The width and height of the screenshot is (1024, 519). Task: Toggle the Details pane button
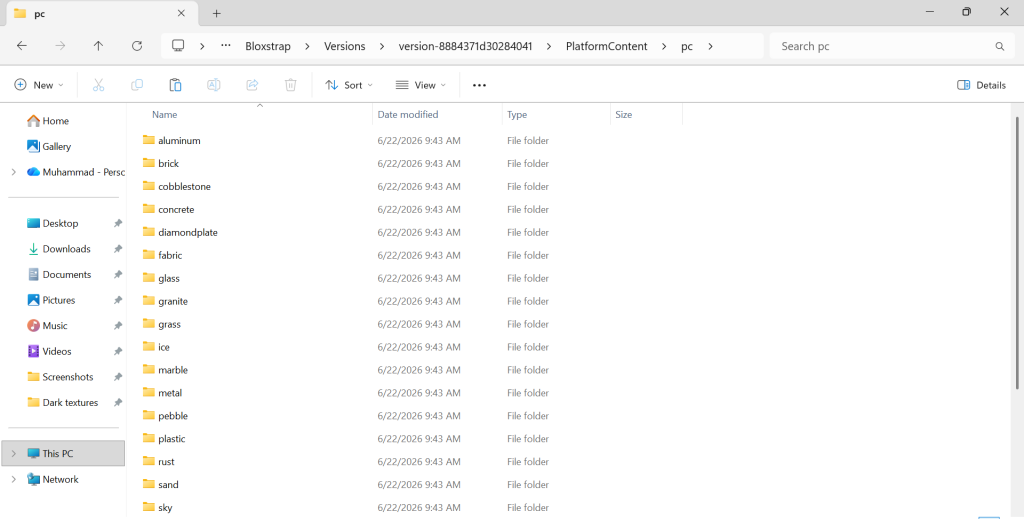(x=981, y=85)
